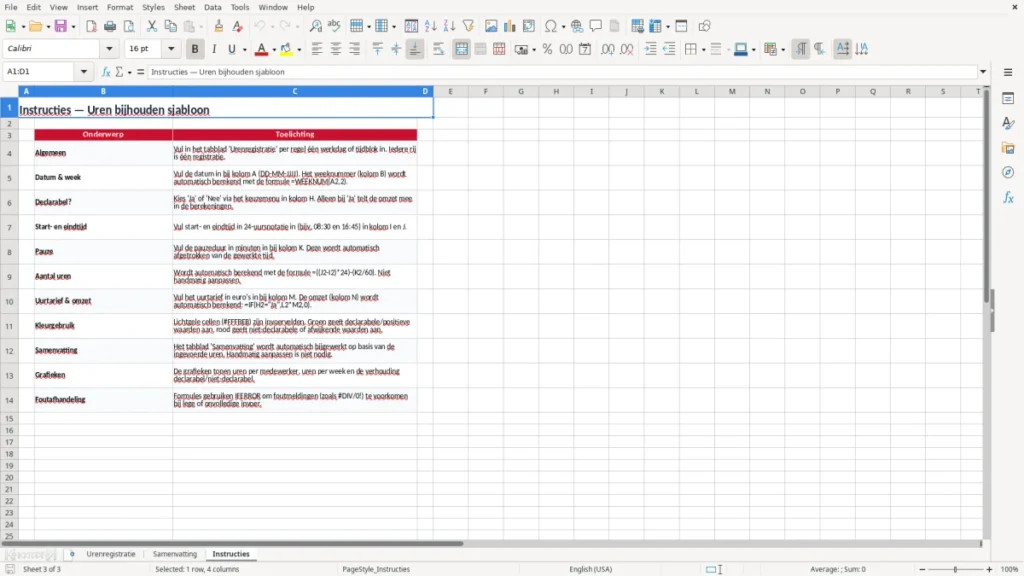Open sidebar Navigator compass icon
The image size is (1024, 576).
(x=1008, y=172)
